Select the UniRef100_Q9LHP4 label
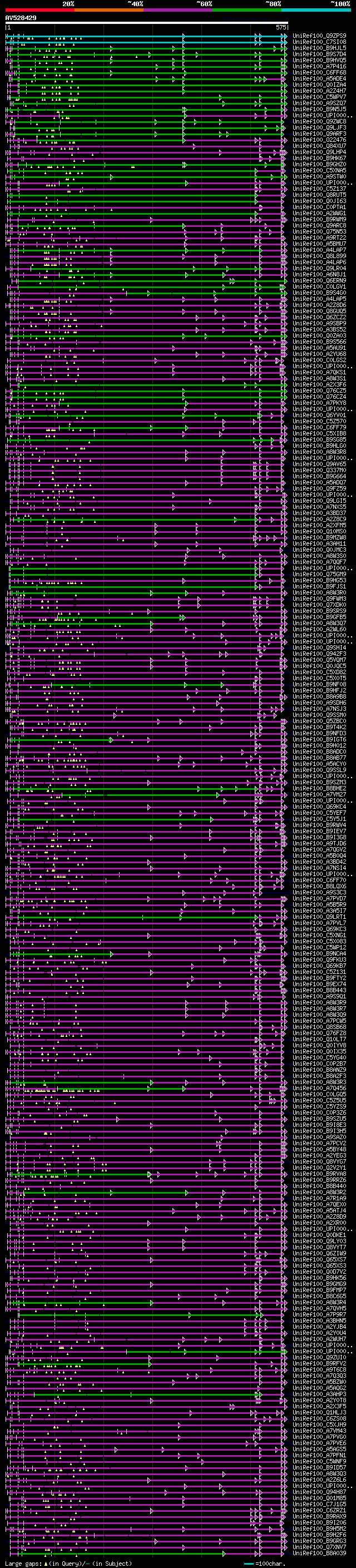The width and height of the screenshot is (356, 1568). pos(319,152)
